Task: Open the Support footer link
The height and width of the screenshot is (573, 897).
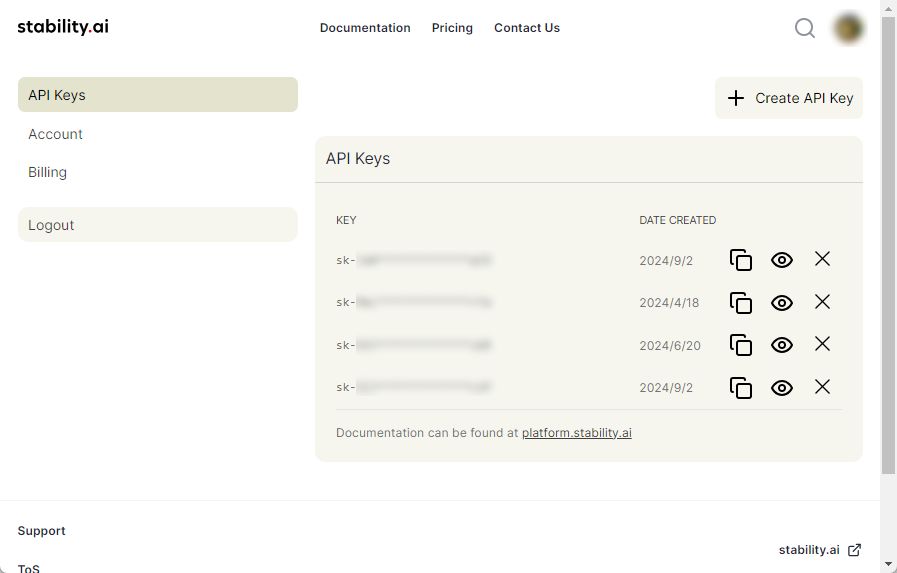Action: tap(41, 531)
